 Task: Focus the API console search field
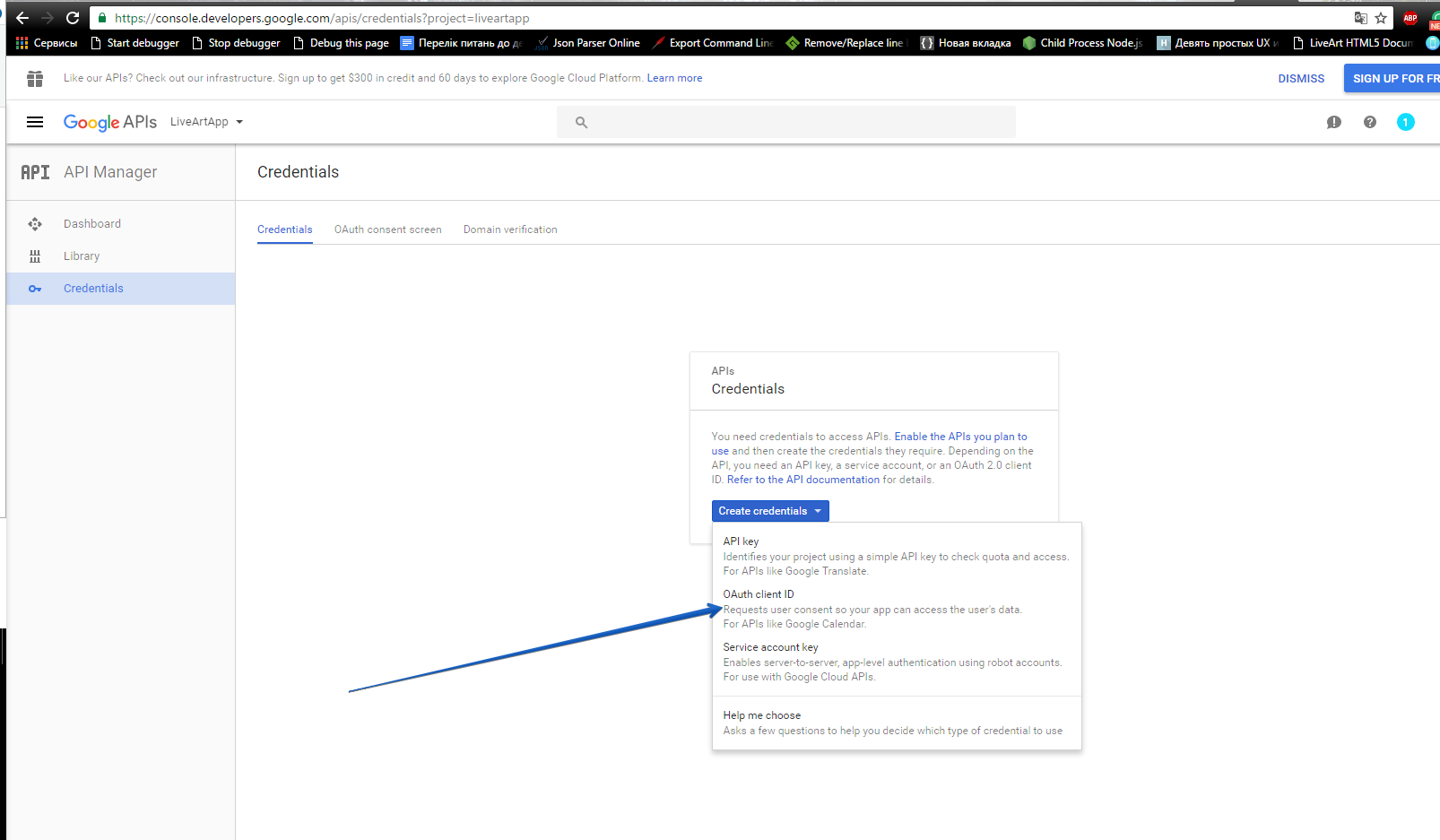click(x=786, y=122)
